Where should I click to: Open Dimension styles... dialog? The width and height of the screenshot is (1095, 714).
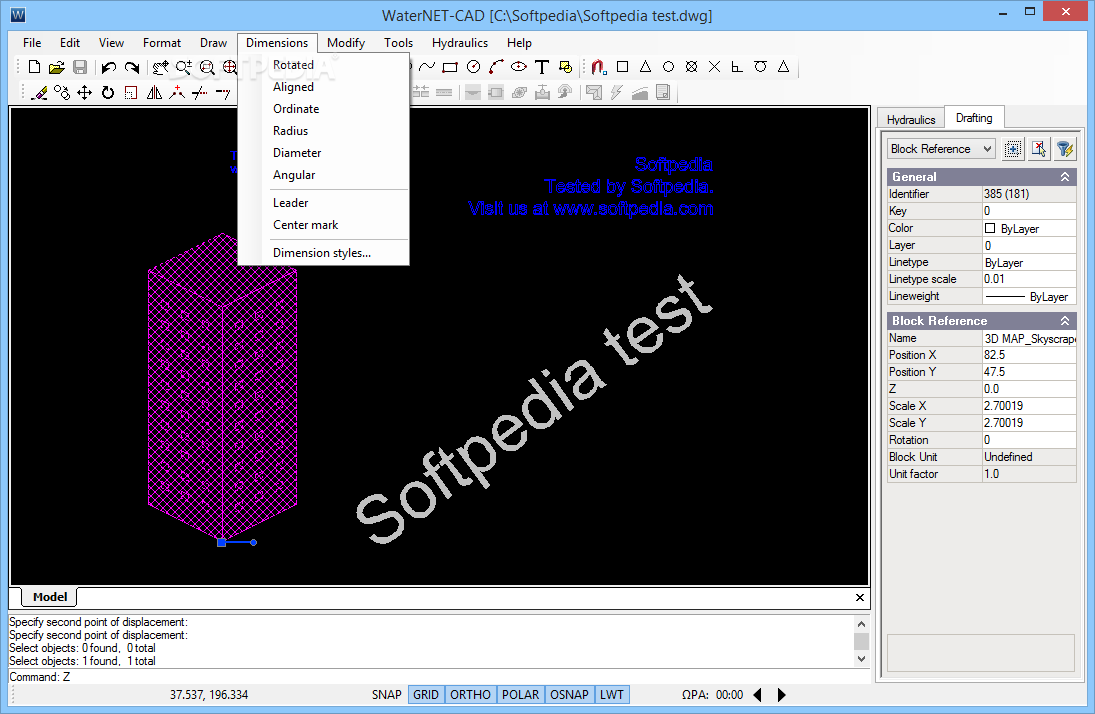click(323, 253)
